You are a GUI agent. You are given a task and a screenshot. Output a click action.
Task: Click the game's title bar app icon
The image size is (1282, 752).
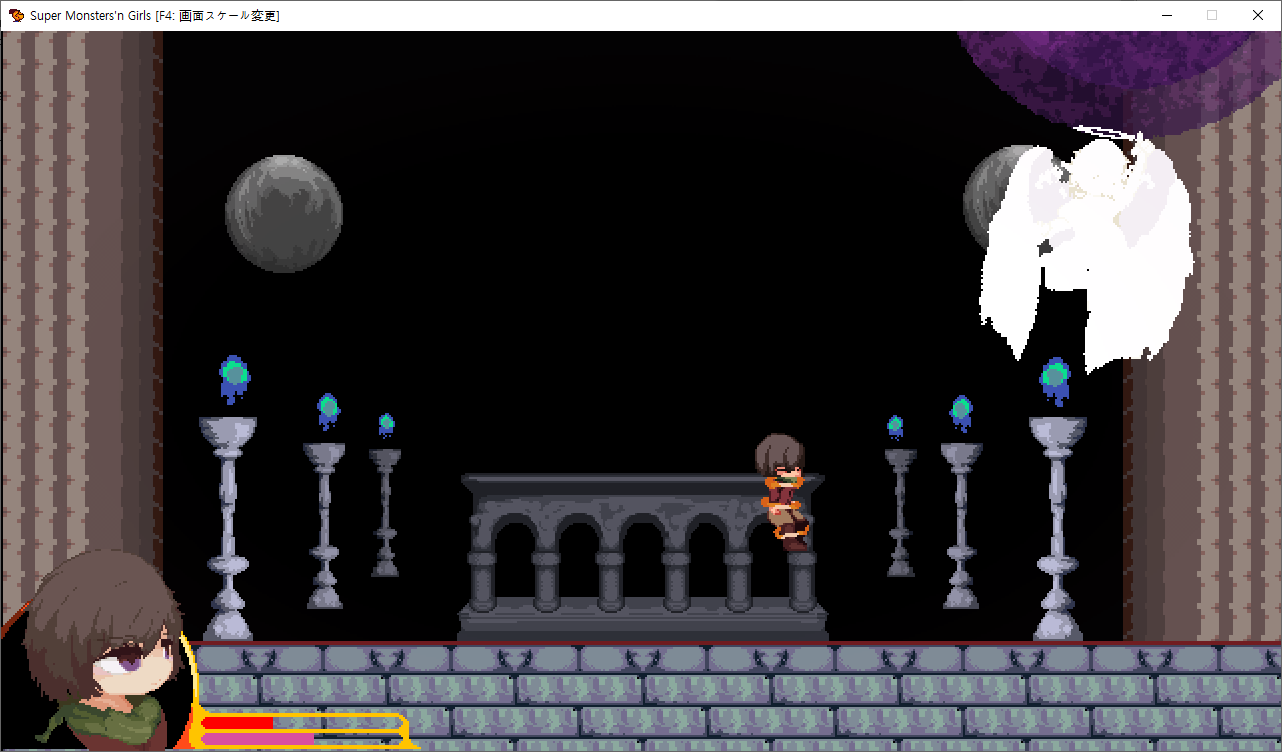[x=16, y=15]
